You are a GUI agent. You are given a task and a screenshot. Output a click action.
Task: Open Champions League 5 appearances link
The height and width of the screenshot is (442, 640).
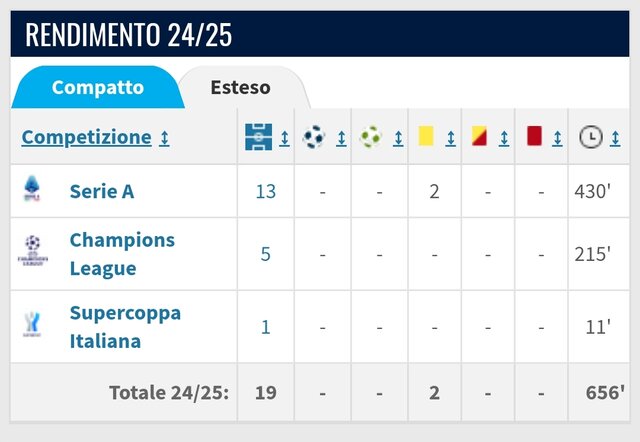pyautogui.click(x=266, y=254)
